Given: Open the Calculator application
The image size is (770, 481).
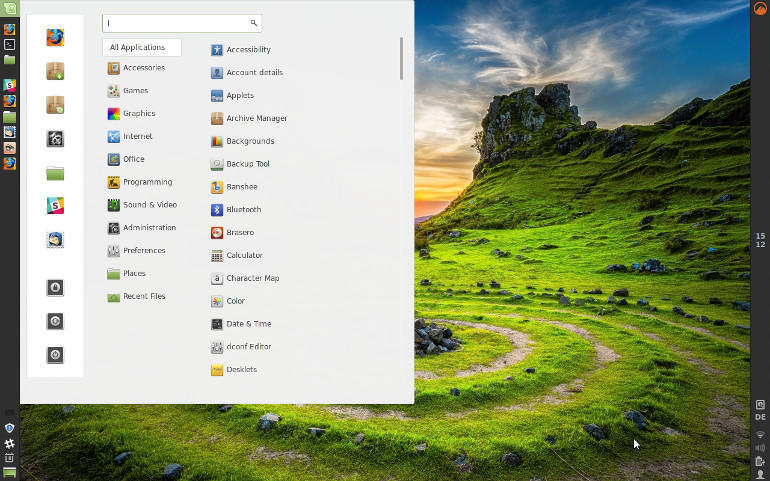Looking at the screenshot, I should (244, 256).
